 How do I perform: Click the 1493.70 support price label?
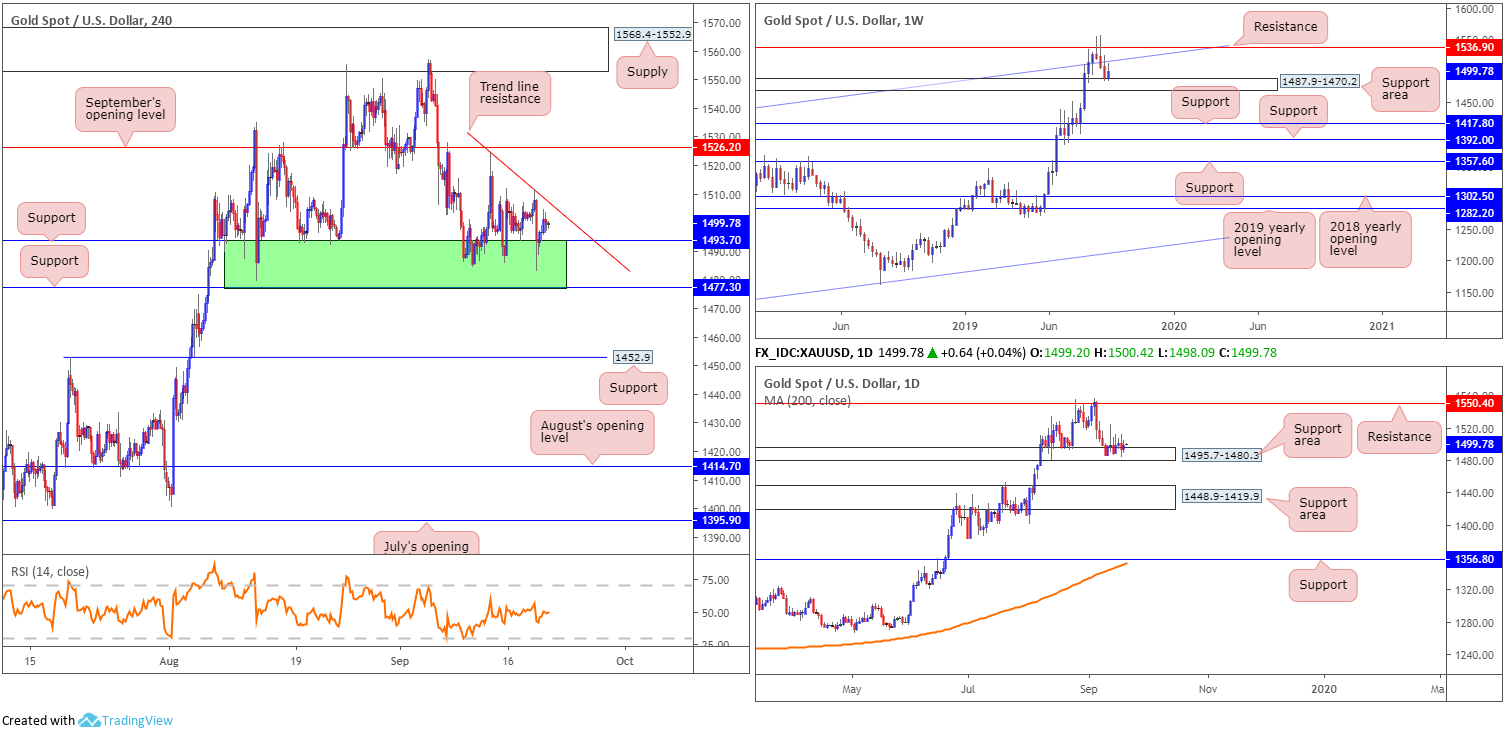tap(719, 240)
